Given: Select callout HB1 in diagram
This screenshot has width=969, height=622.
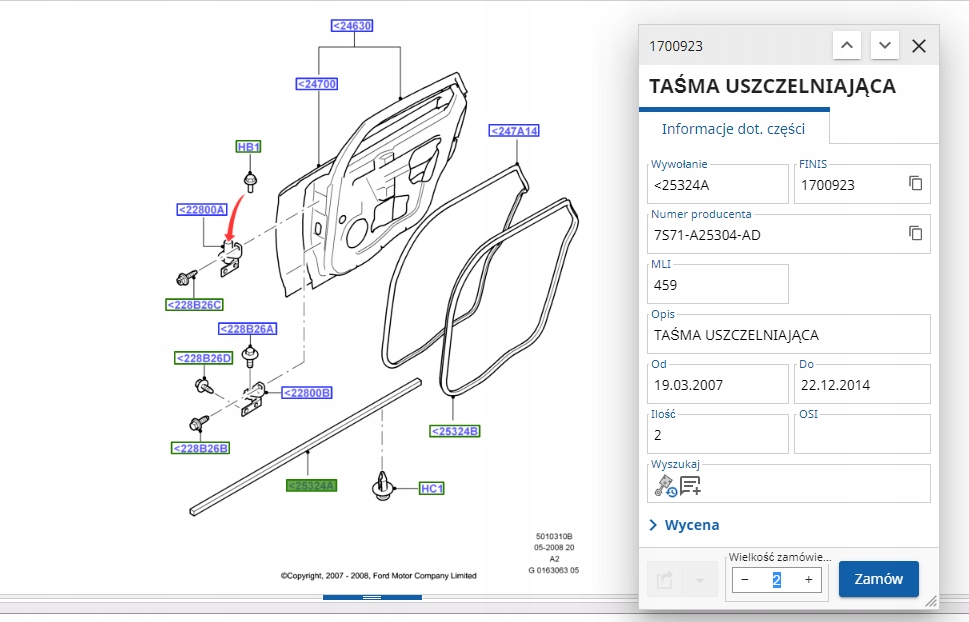Looking at the screenshot, I should (x=248, y=147).
